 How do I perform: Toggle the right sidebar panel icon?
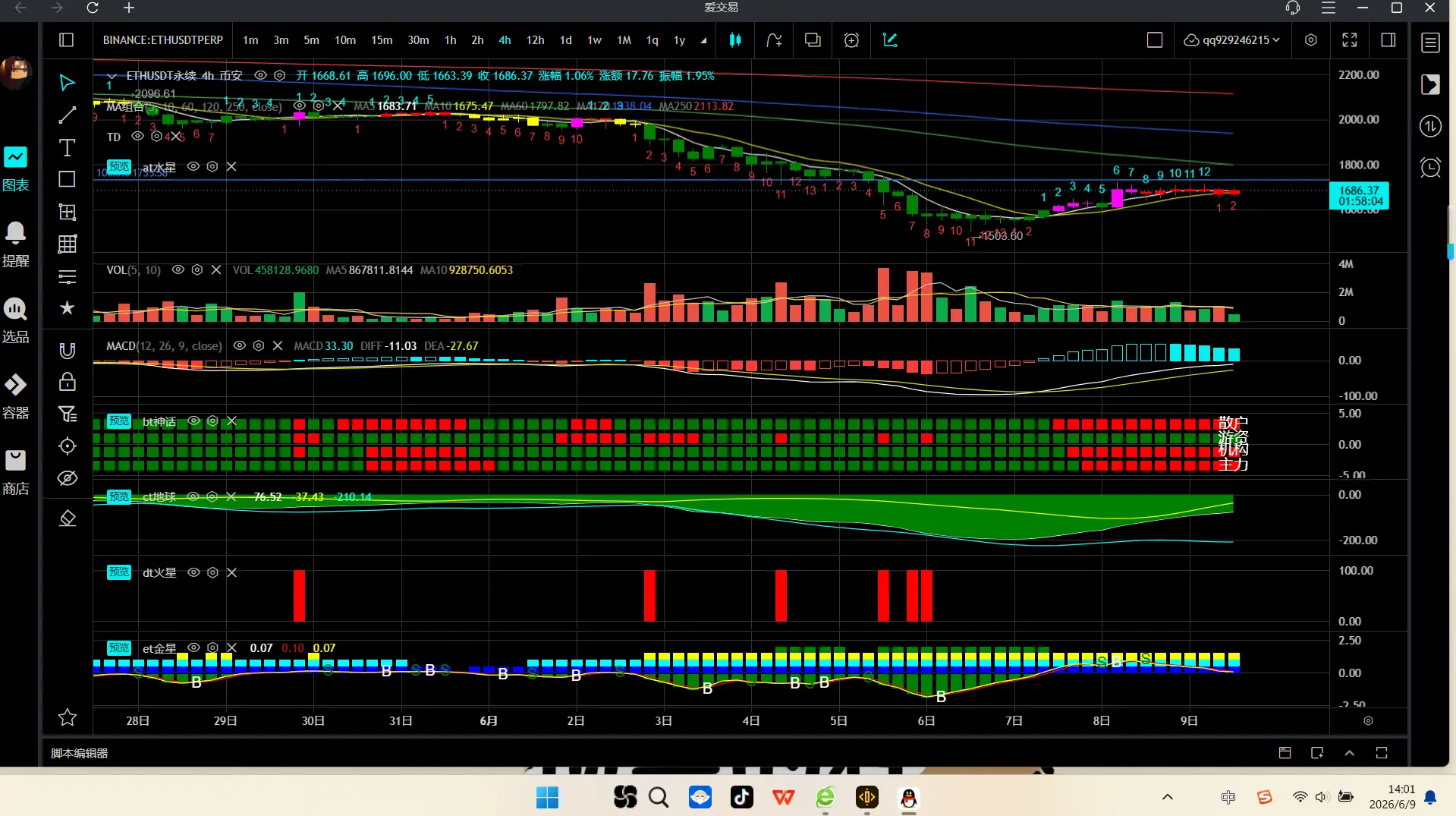click(x=1388, y=40)
